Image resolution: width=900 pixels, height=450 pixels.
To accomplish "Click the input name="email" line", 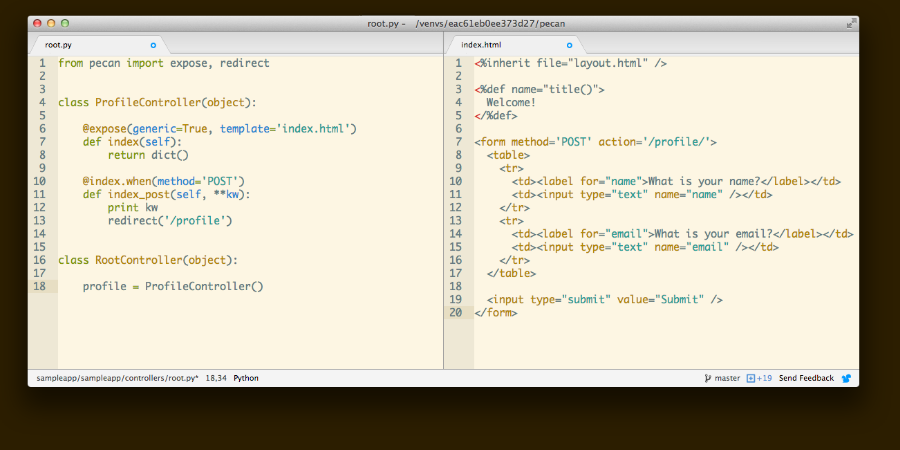I will click(x=645, y=247).
